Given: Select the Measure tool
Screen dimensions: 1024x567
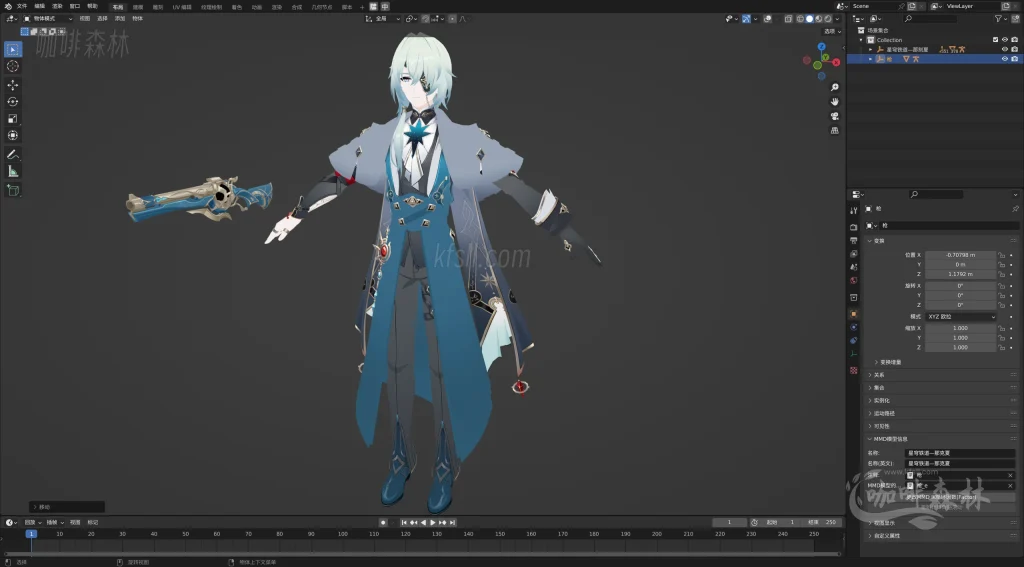Looking at the screenshot, I should pyautogui.click(x=12, y=171).
